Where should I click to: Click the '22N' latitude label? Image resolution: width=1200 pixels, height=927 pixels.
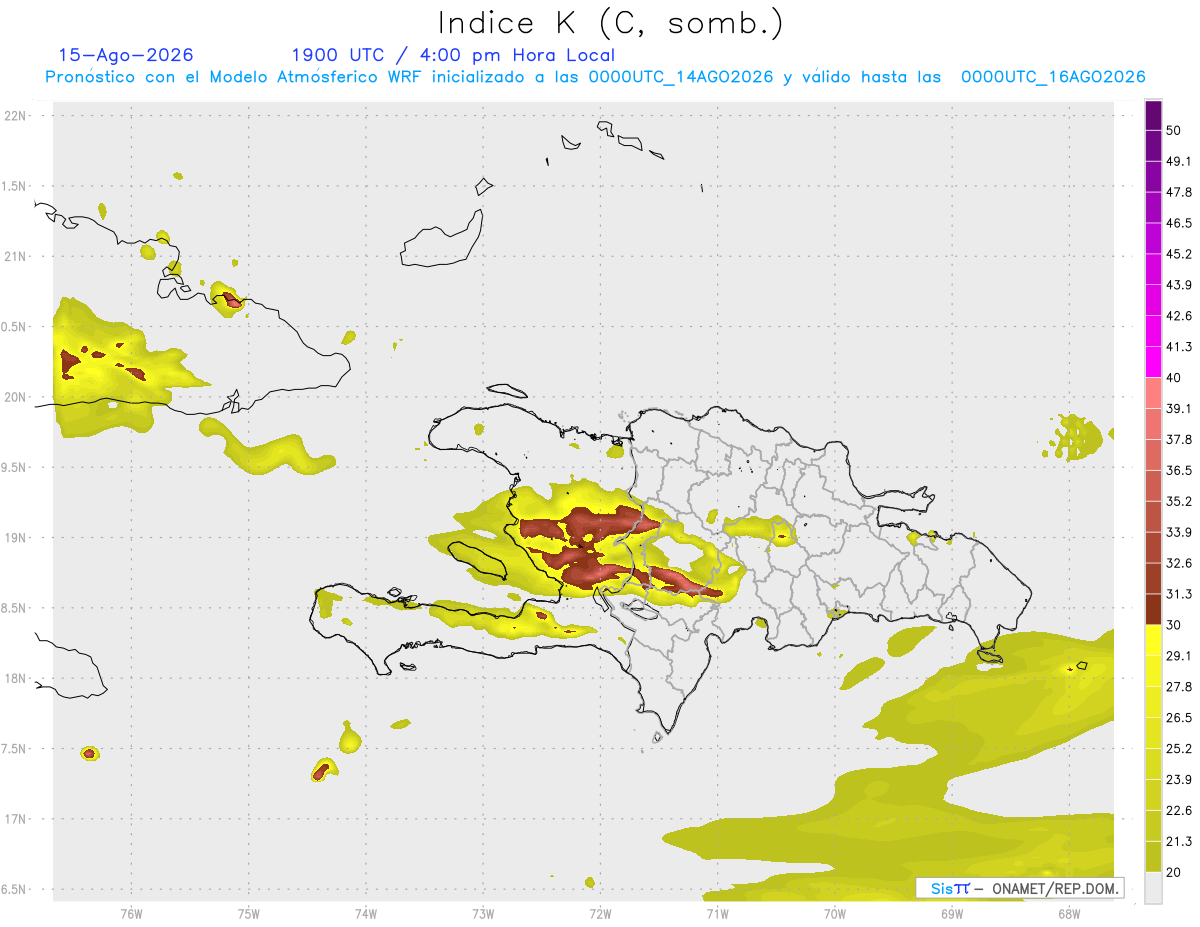[15, 115]
